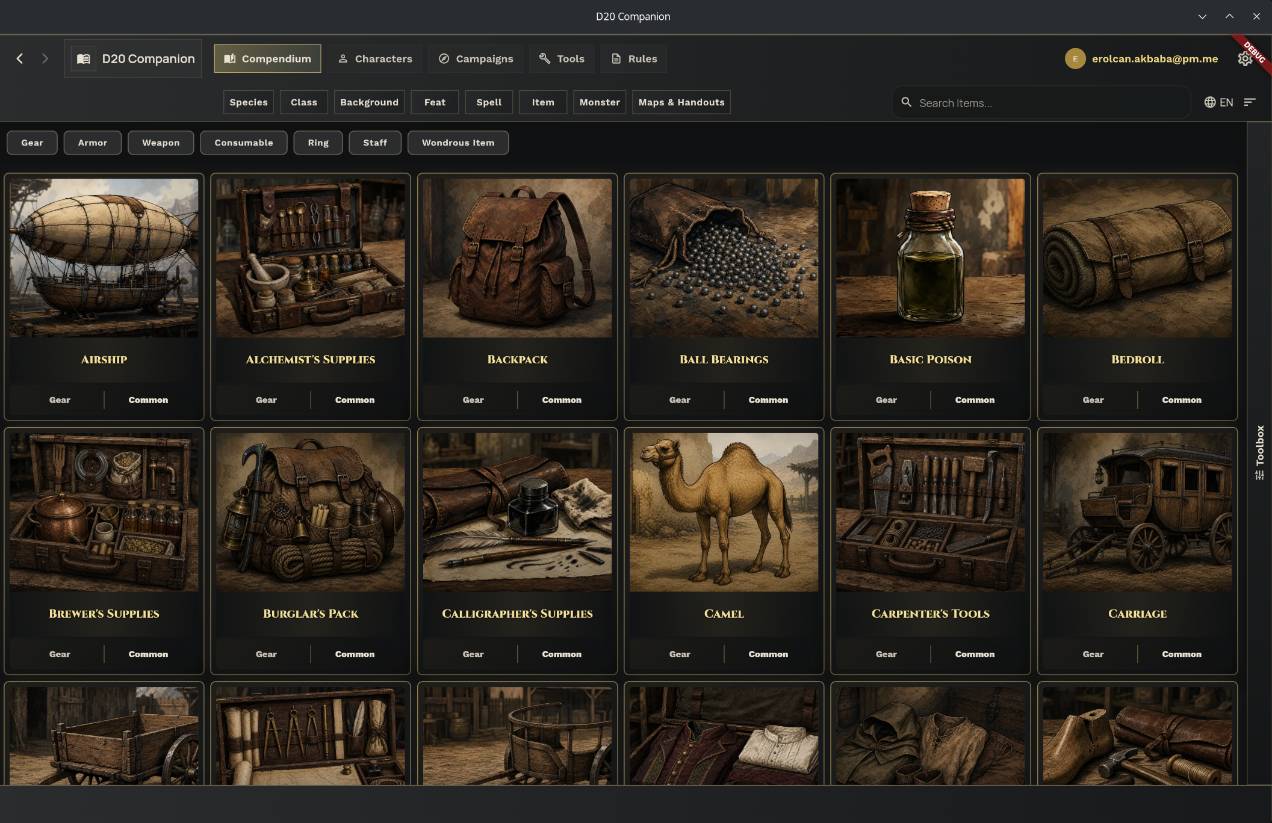Open the Class category
The height and width of the screenshot is (823, 1272).
304,102
